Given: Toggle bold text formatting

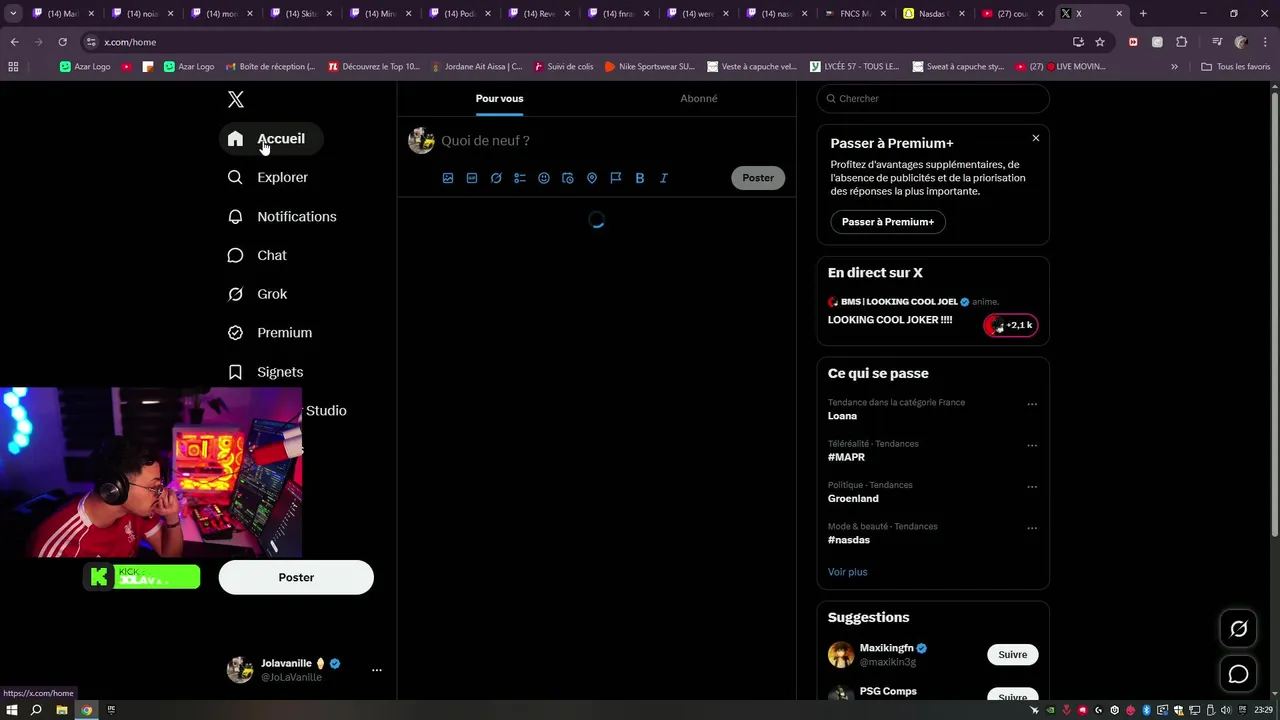Looking at the screenshot, I should point(640,178).
